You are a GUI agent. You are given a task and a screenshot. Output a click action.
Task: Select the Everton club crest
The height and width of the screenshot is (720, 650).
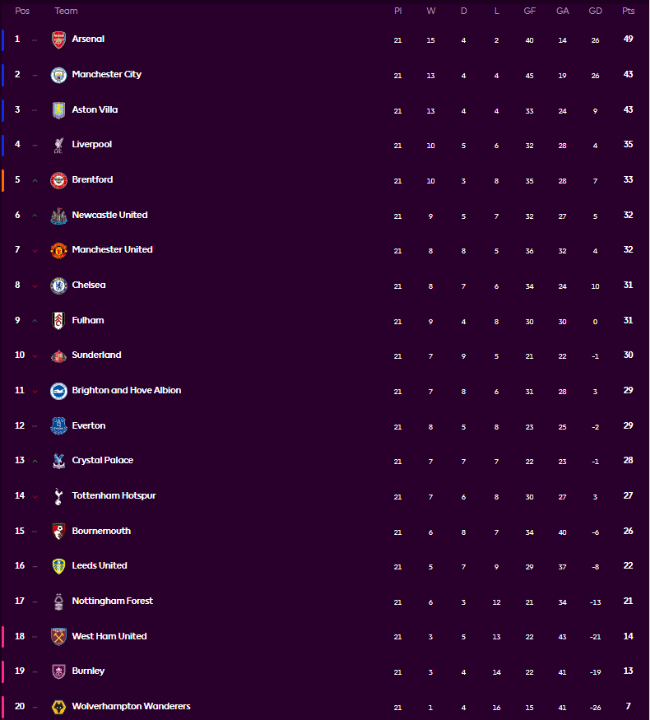point(58,426)
